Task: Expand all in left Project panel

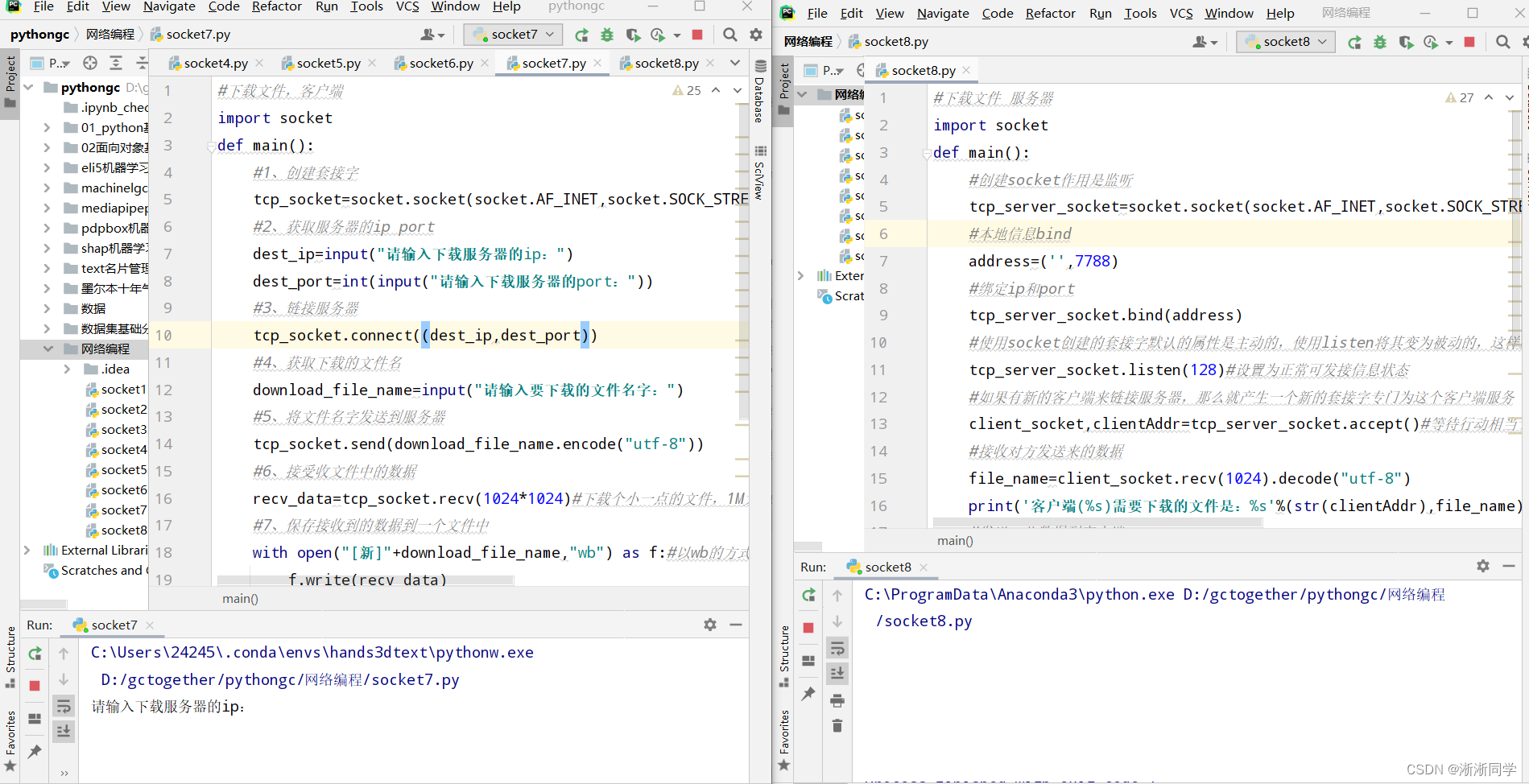Action: pyautogui.click(x=116, y=63)
